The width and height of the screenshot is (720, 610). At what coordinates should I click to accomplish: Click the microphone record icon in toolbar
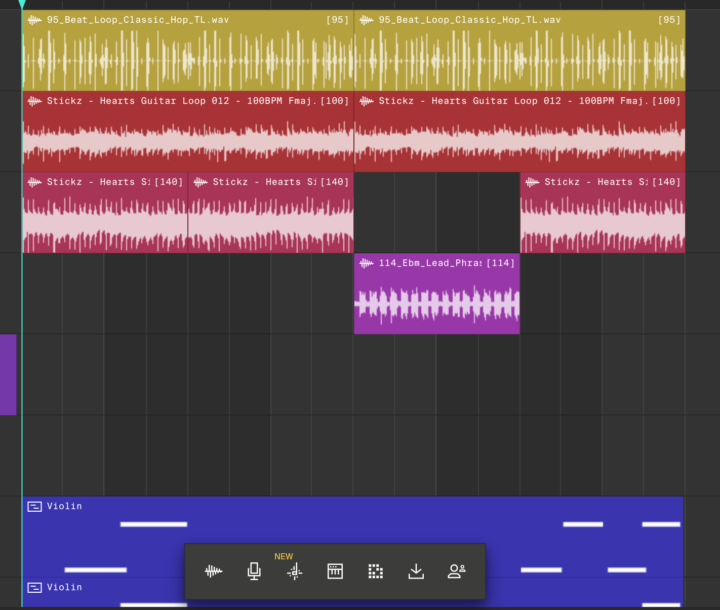[x=254, y=571]
